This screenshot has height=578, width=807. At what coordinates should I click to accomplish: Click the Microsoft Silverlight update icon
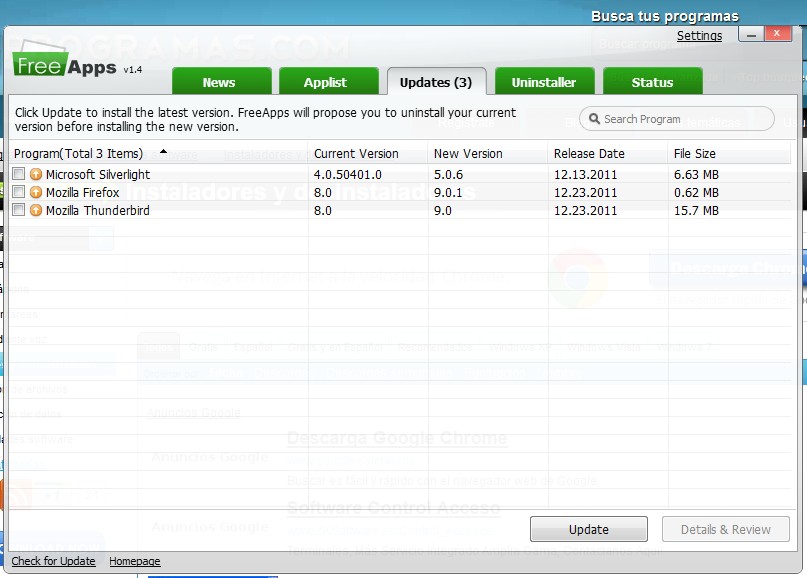coord(36,174)
